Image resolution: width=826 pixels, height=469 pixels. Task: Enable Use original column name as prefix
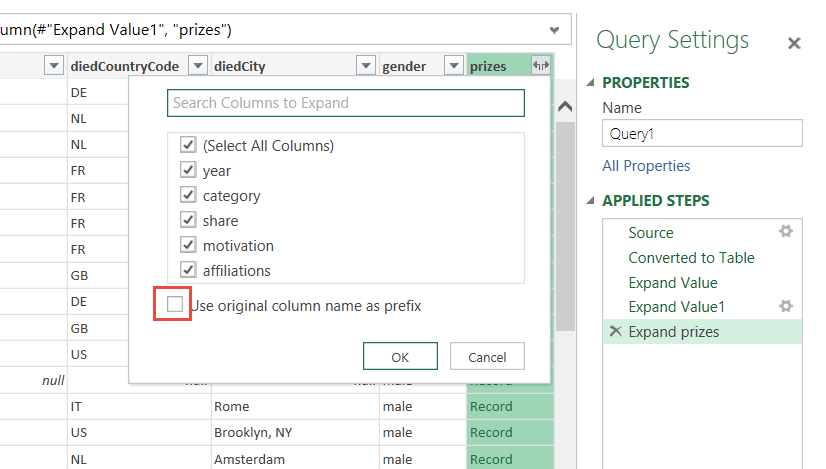coord(176,305)
